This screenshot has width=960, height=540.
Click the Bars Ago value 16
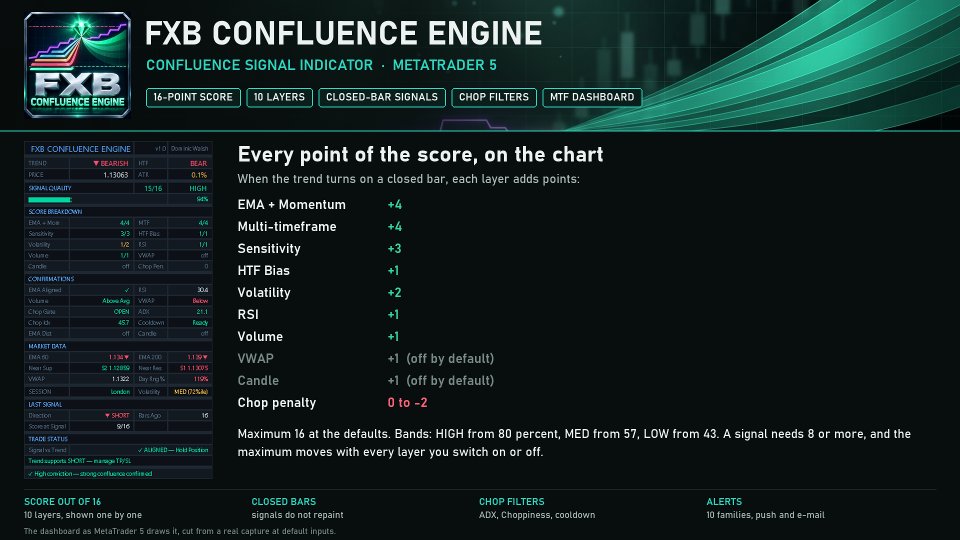(x=205, y=416)
